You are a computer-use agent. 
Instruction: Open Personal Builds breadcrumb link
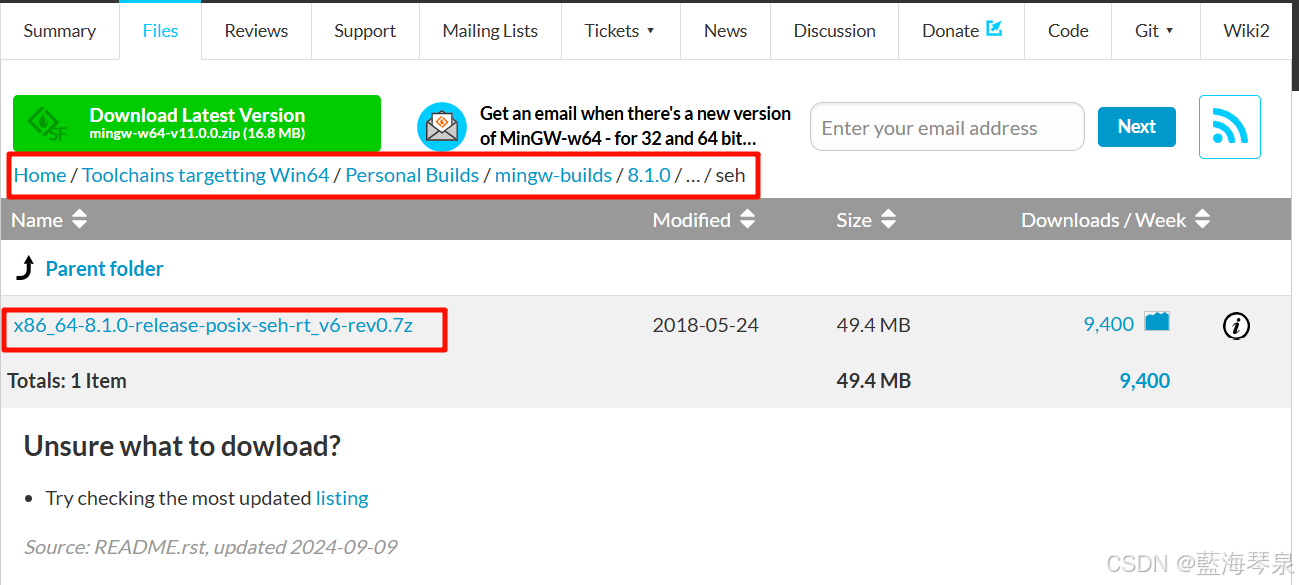tap(412, 175)
